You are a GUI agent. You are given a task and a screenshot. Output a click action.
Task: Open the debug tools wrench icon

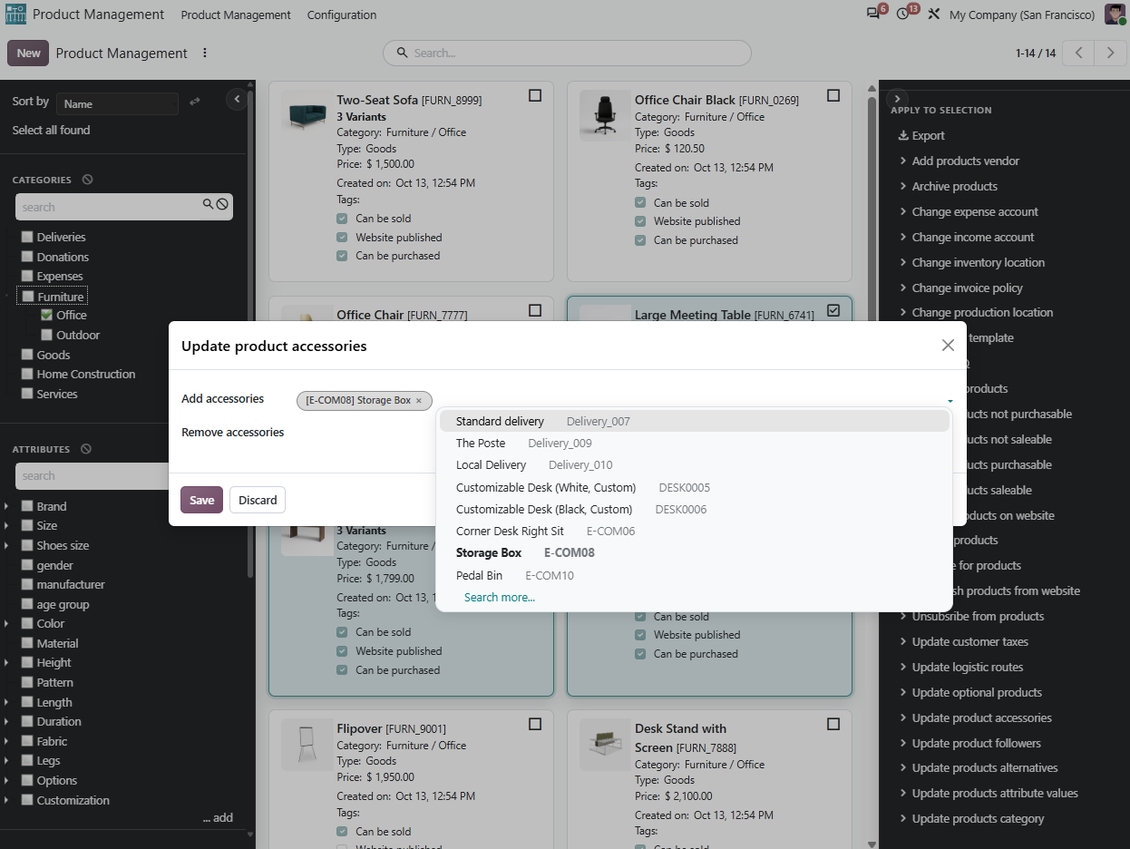coord(933,14)
